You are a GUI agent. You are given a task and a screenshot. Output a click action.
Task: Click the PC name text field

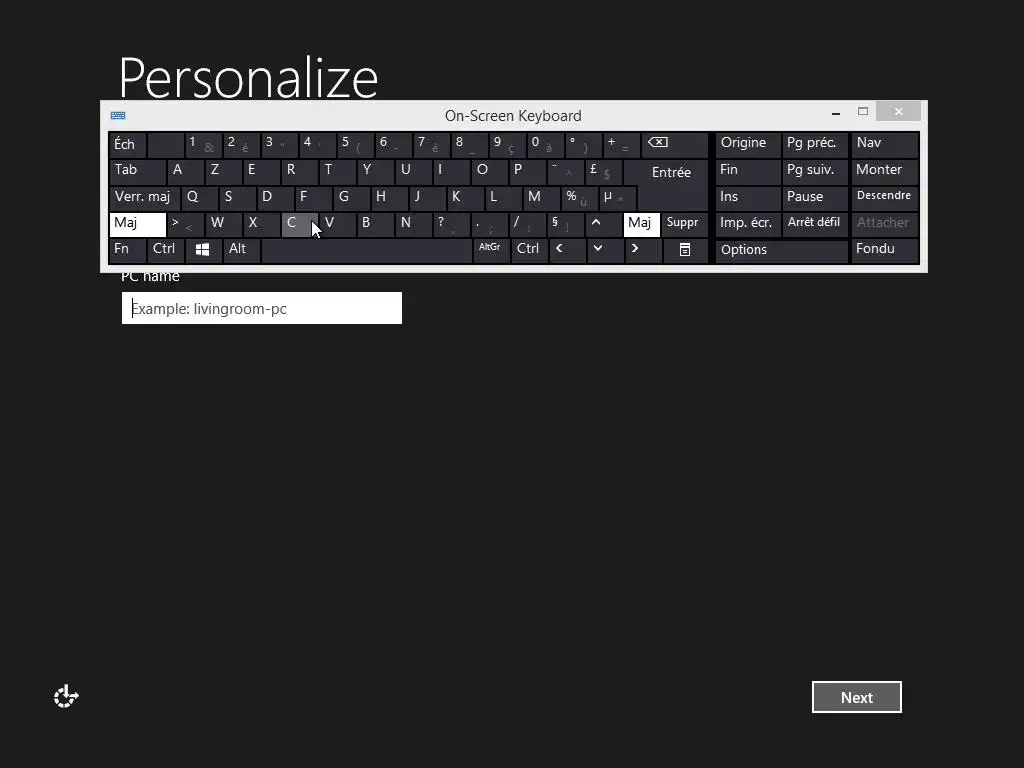[x=262, y=308]
